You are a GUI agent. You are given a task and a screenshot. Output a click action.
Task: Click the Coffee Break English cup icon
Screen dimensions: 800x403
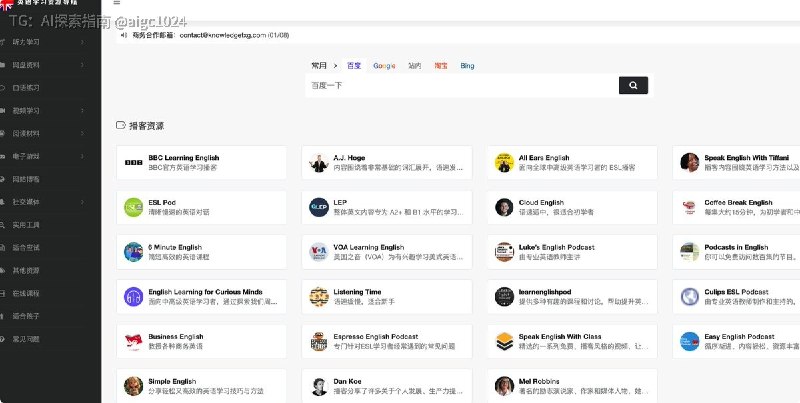click(x=689, y=207)
